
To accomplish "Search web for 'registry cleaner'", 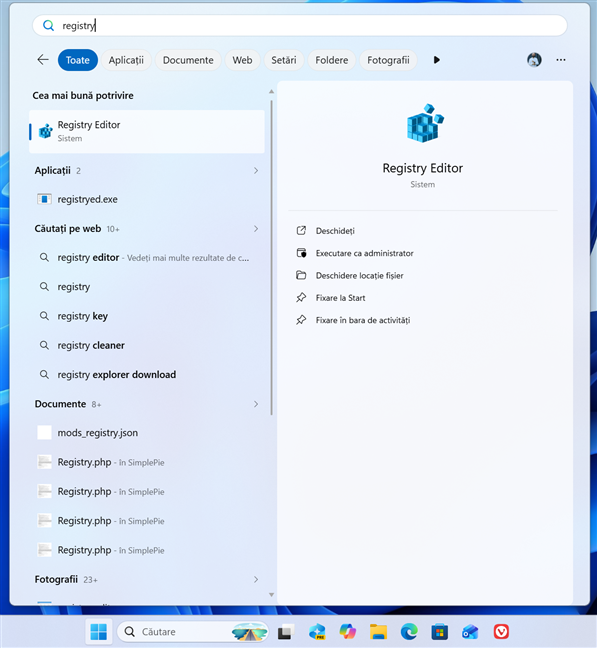I will pyautogui.click(x=147, y=345).
